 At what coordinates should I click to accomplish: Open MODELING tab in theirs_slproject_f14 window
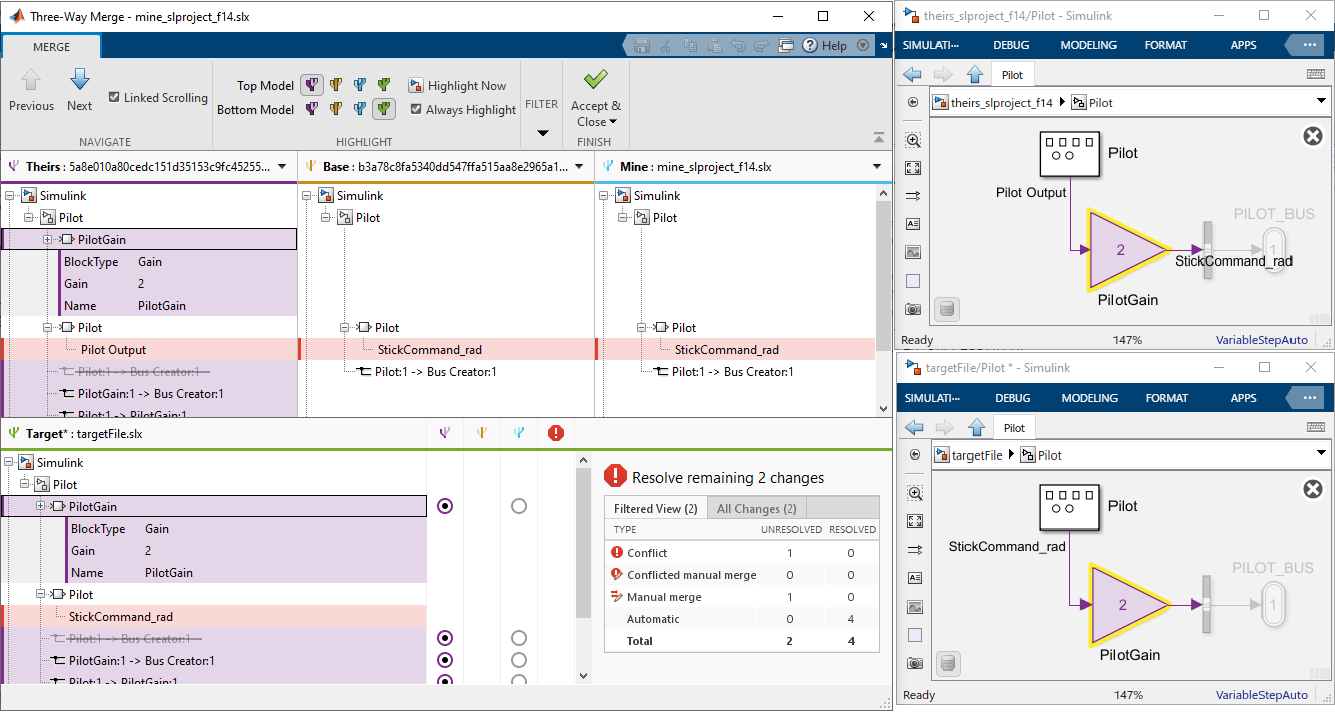pos(1089,45)
